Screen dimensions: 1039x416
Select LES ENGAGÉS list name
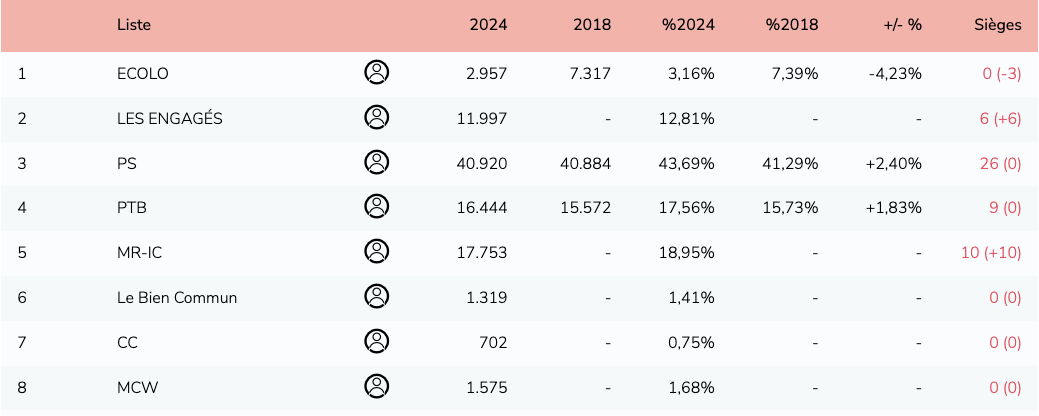pyautogui.click(x=169, y=118)
